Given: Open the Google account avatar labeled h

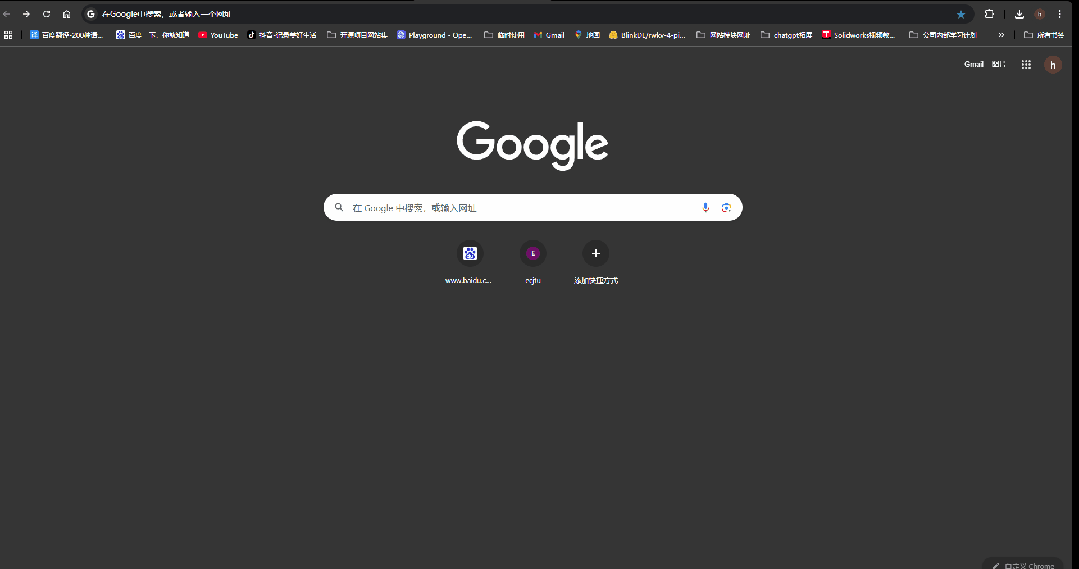Looking at the screenshot, I should (x=1052, y=65).
